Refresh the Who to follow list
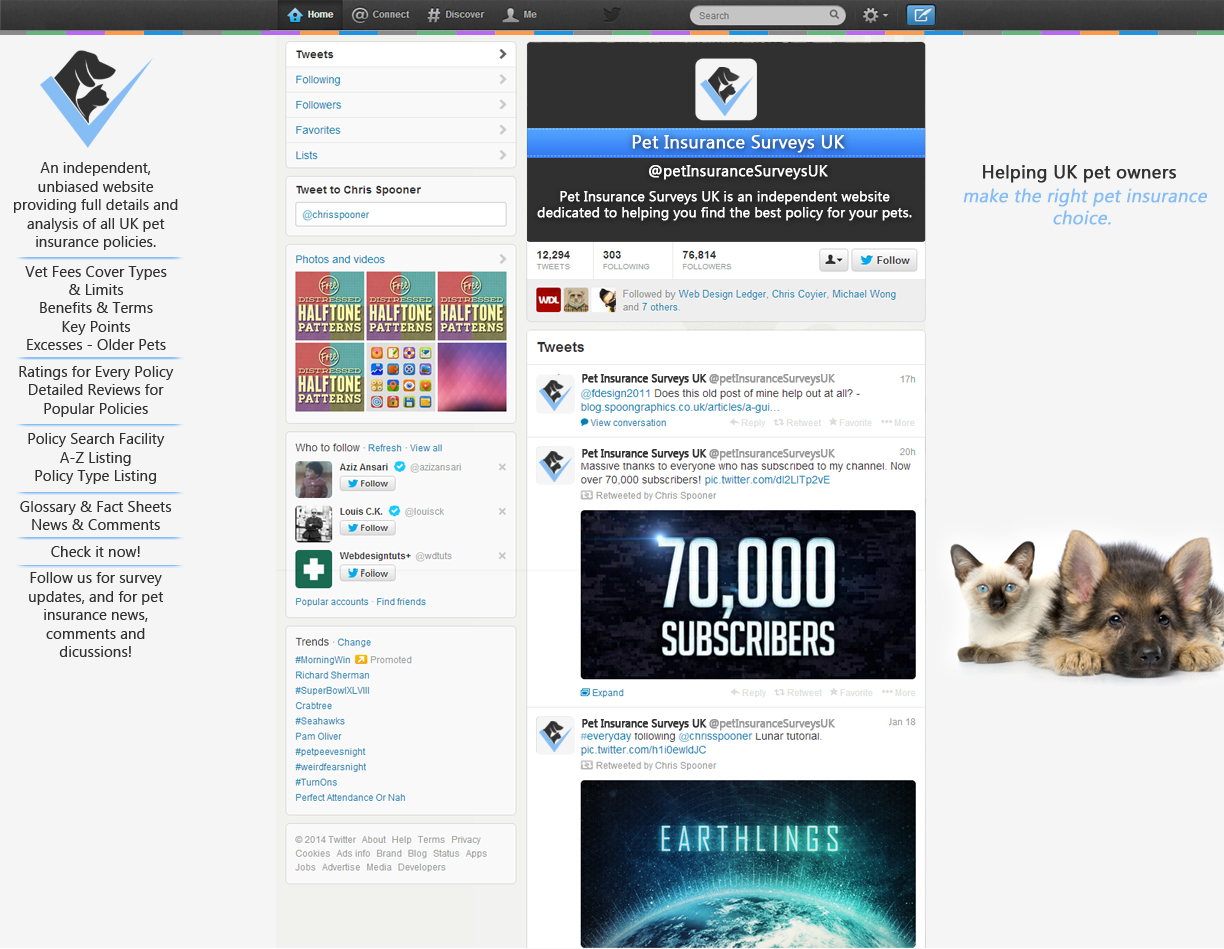The height and width of the screenshot is (949, 1224). pyautogui.click(x=385, y=448)
